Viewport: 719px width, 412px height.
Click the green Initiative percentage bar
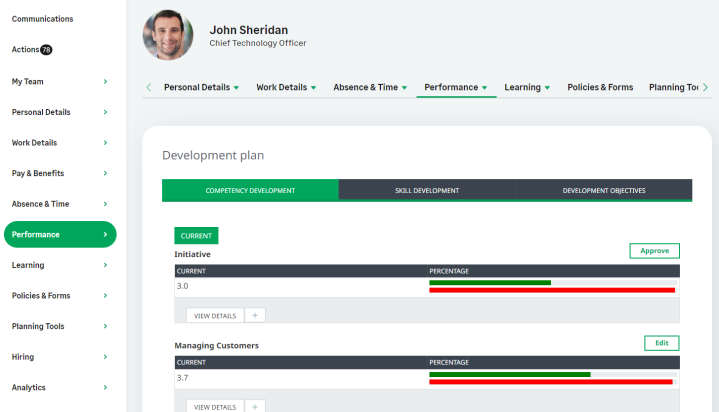(490, 282)
